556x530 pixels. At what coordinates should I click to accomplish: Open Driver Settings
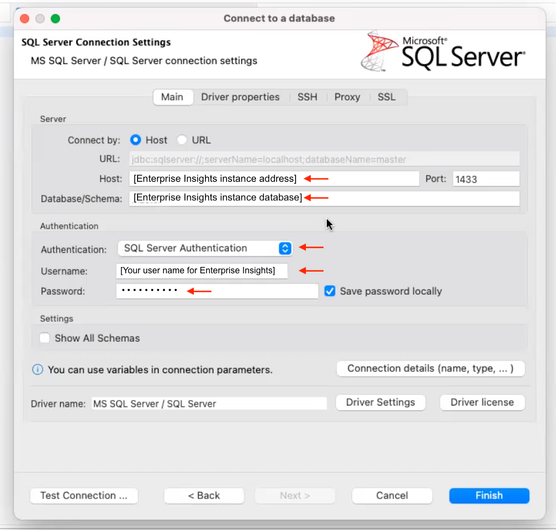point(380,402)
